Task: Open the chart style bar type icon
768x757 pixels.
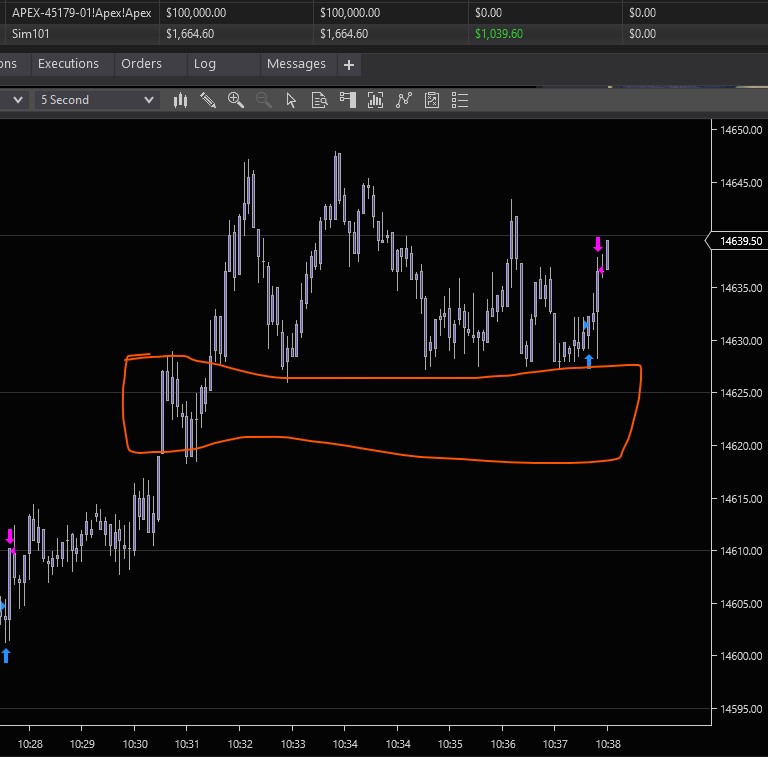Action: [181, 100]
